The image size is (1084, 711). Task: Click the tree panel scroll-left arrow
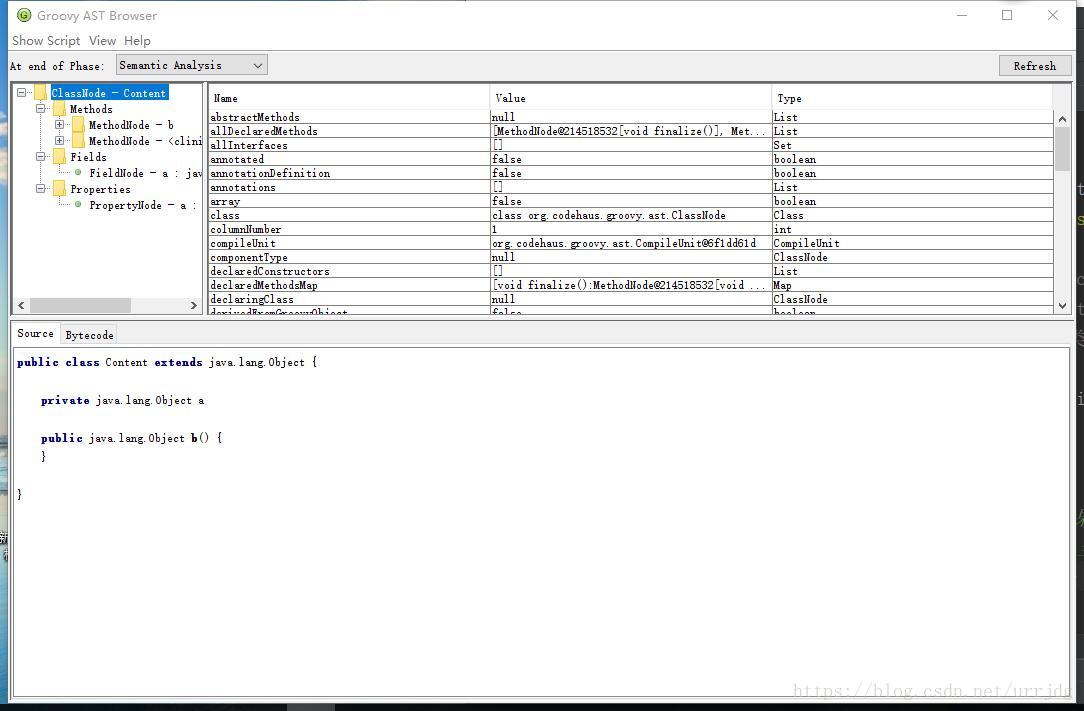(x=21, y=305)
